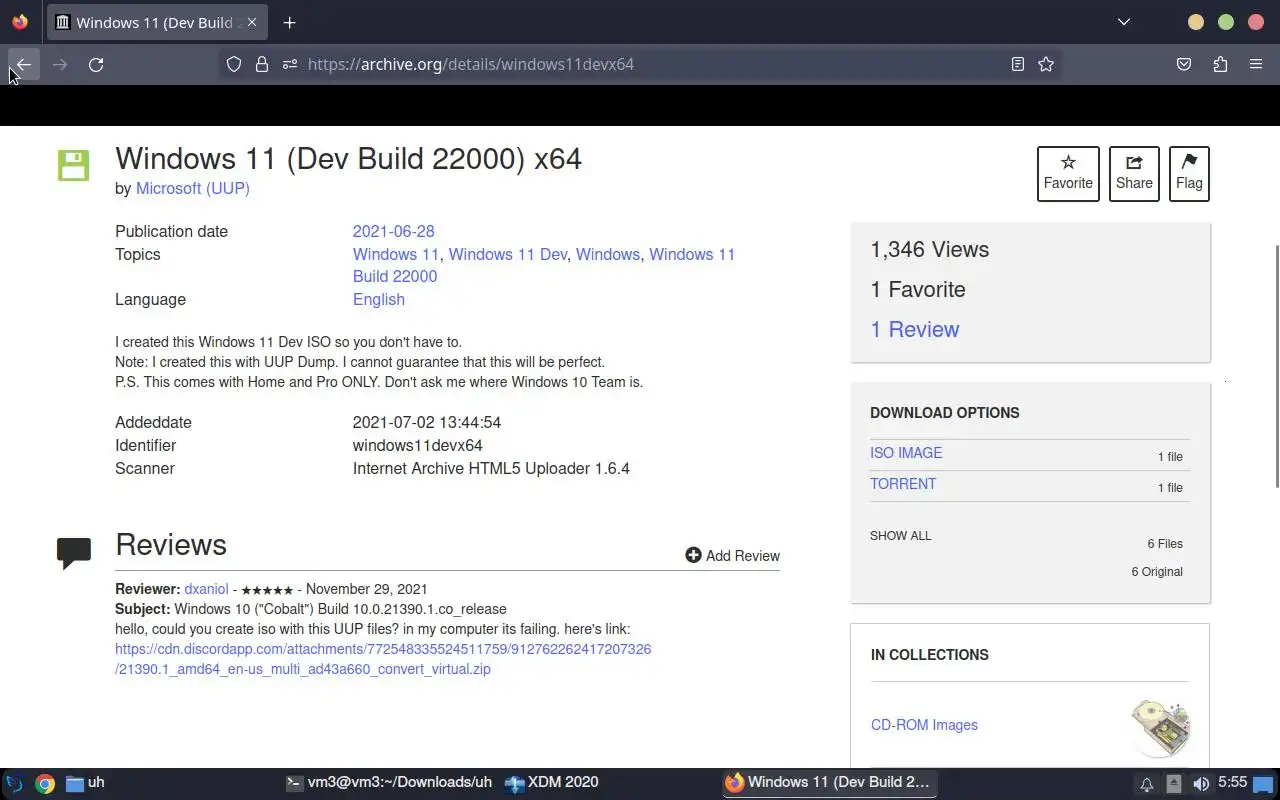Open the Microsoft (UUP) creator link

click(x=193, y=188)
